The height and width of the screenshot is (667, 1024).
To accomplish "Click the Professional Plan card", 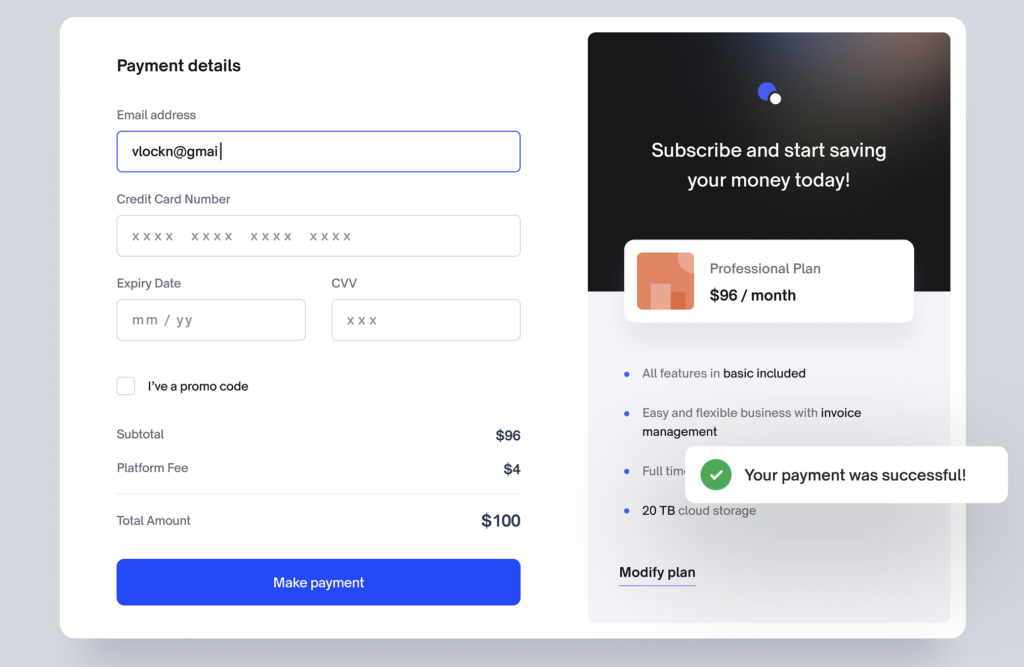I will (769, 281).
